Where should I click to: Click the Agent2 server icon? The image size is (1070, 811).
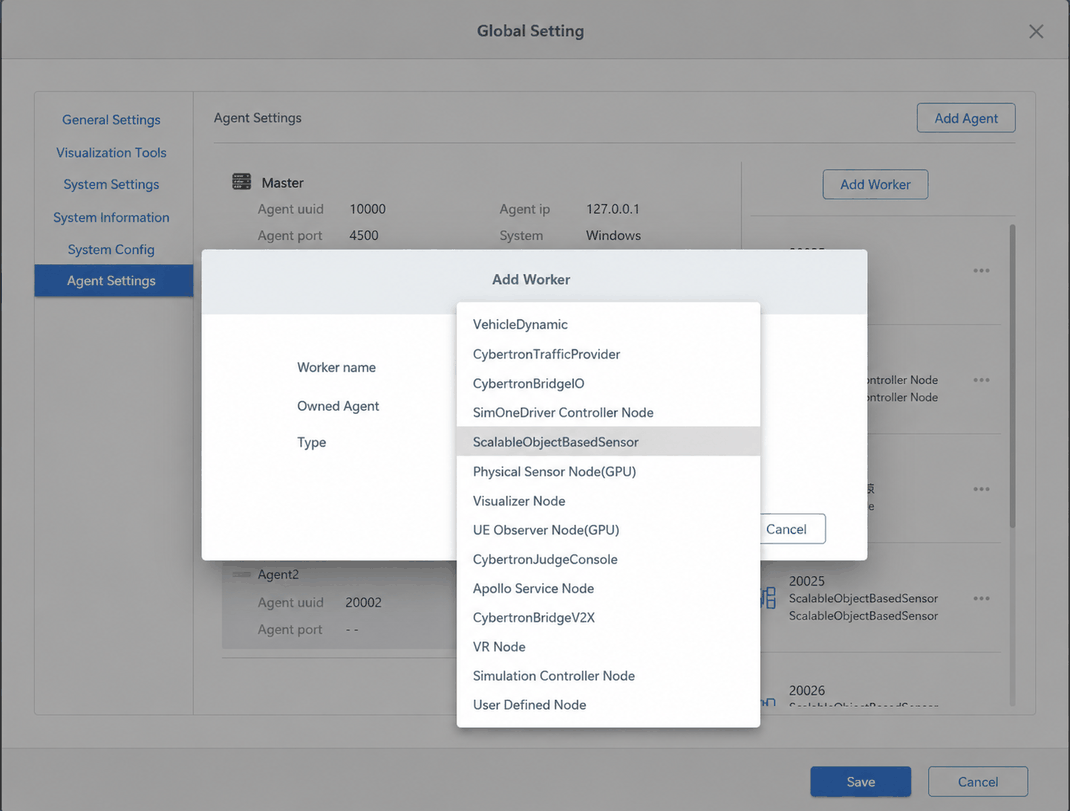click(242, 574)
